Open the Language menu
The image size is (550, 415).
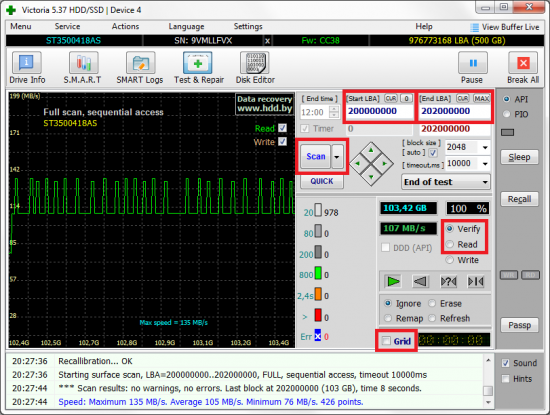[x=186, y=26]
